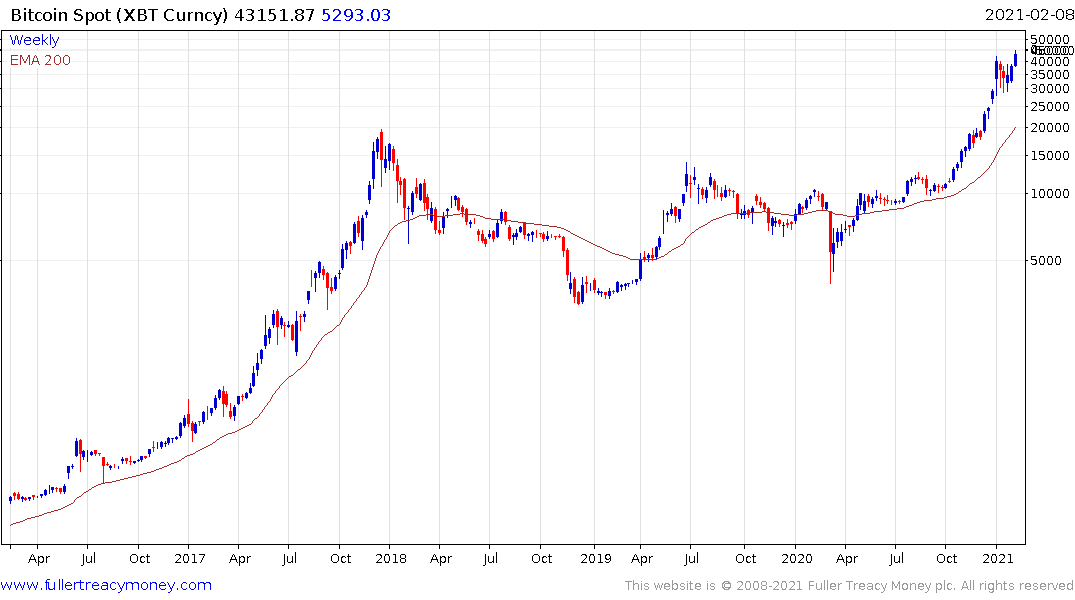The width and height of the screenshot is (1075, 600).
Task: Click the 2017 label on time axis
Action: click(190, 559)
